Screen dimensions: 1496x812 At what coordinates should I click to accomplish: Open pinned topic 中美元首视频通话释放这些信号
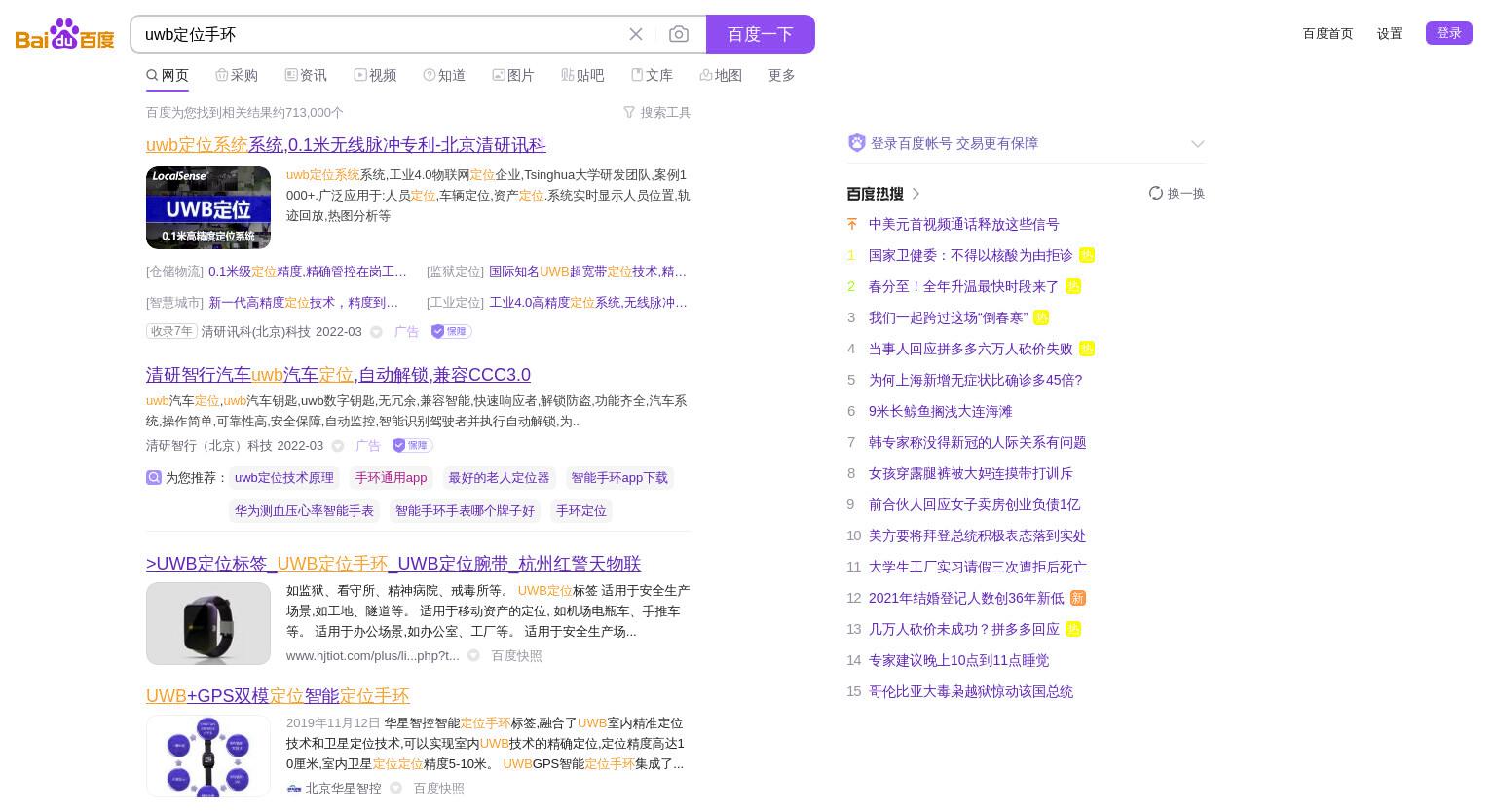click(x=963, y=224)
